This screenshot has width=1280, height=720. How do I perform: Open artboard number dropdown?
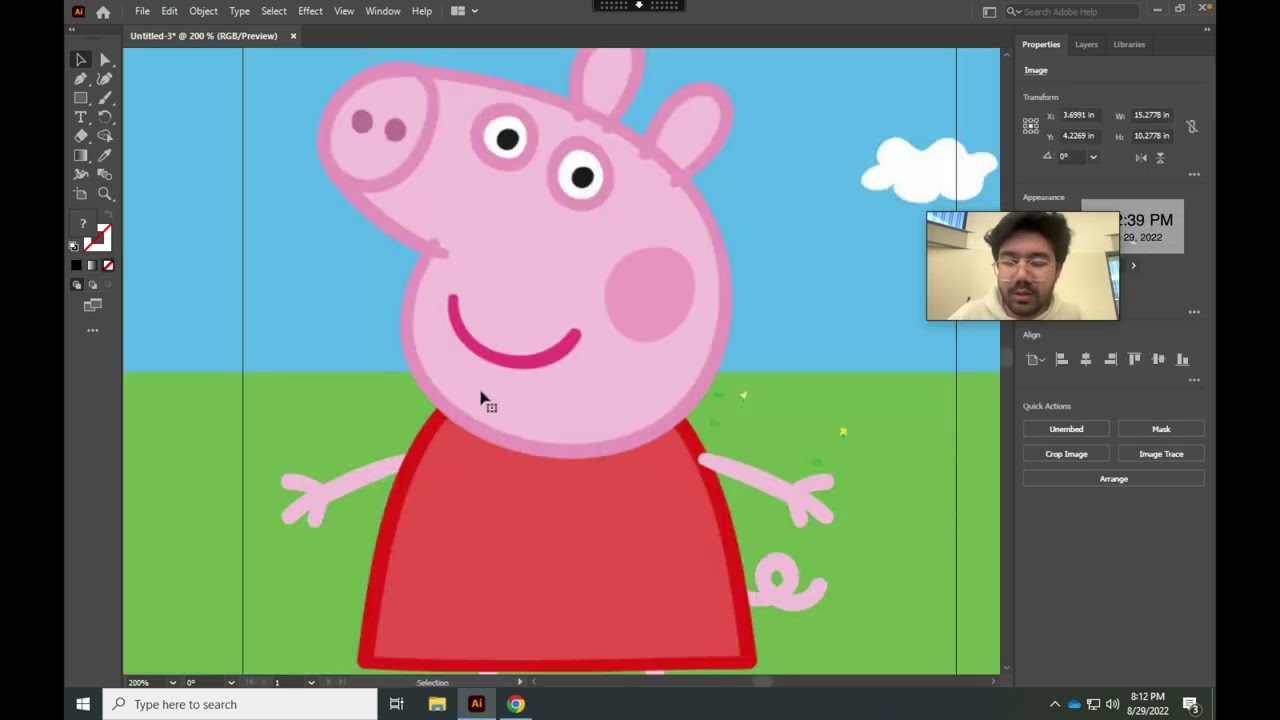(x=311, y=682)
